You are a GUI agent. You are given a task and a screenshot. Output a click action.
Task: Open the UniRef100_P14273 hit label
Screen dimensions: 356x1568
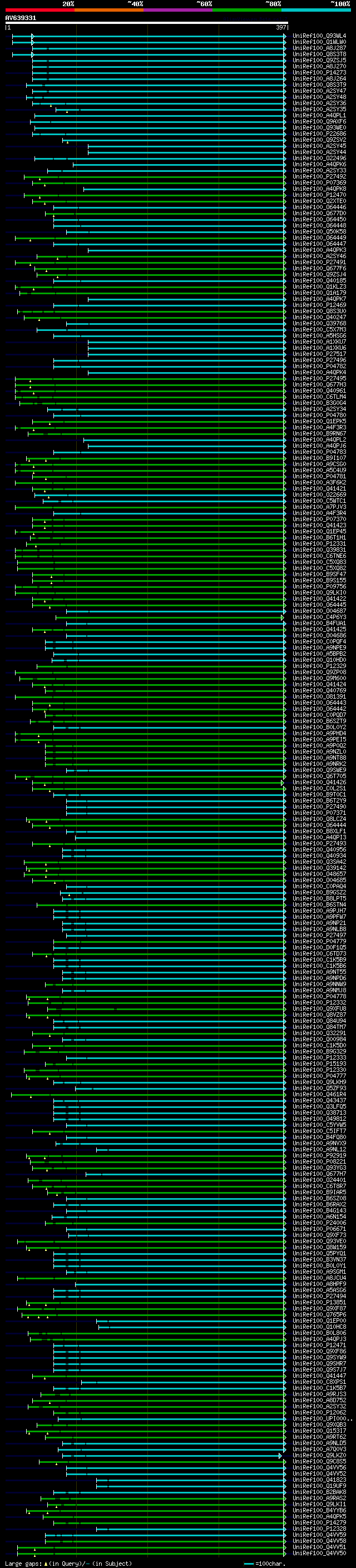[x=319, y=72]
